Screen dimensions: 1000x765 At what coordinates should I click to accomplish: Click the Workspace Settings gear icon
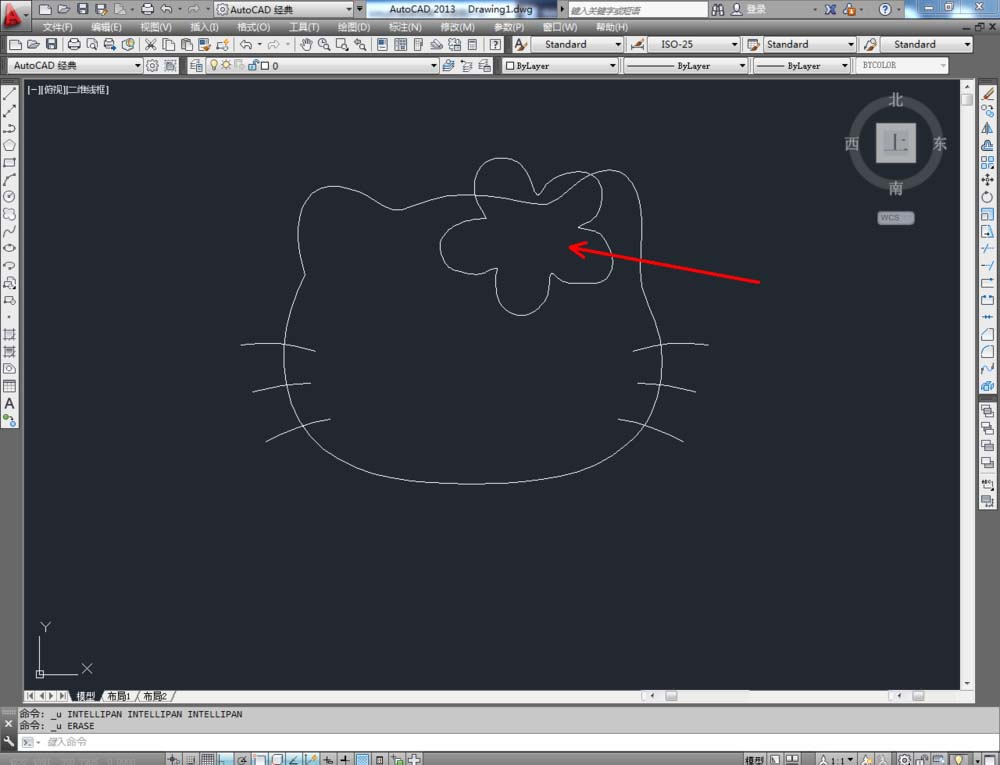(153, 66)
